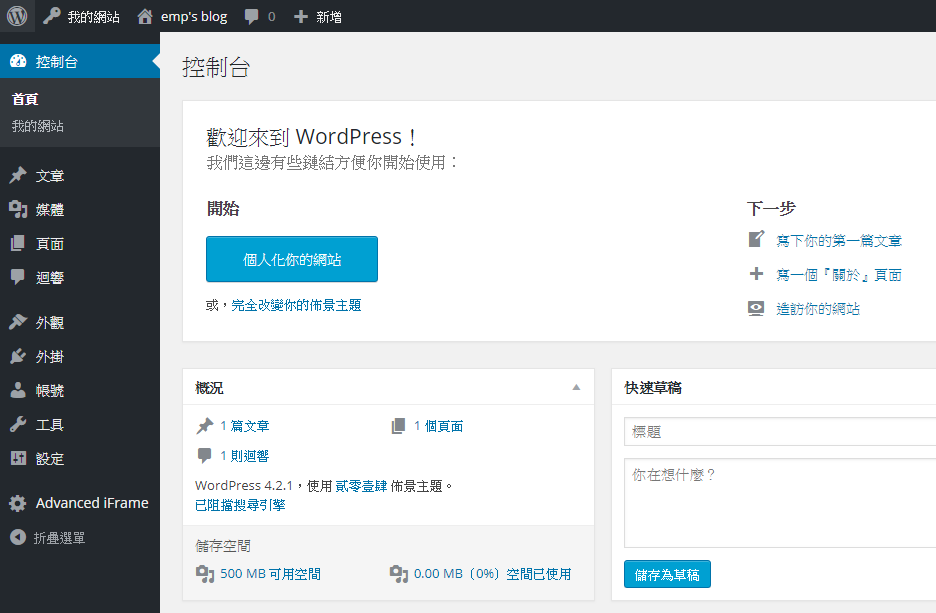Click the media icon beside 0.00 MB 空間已使用

point(399,574)
